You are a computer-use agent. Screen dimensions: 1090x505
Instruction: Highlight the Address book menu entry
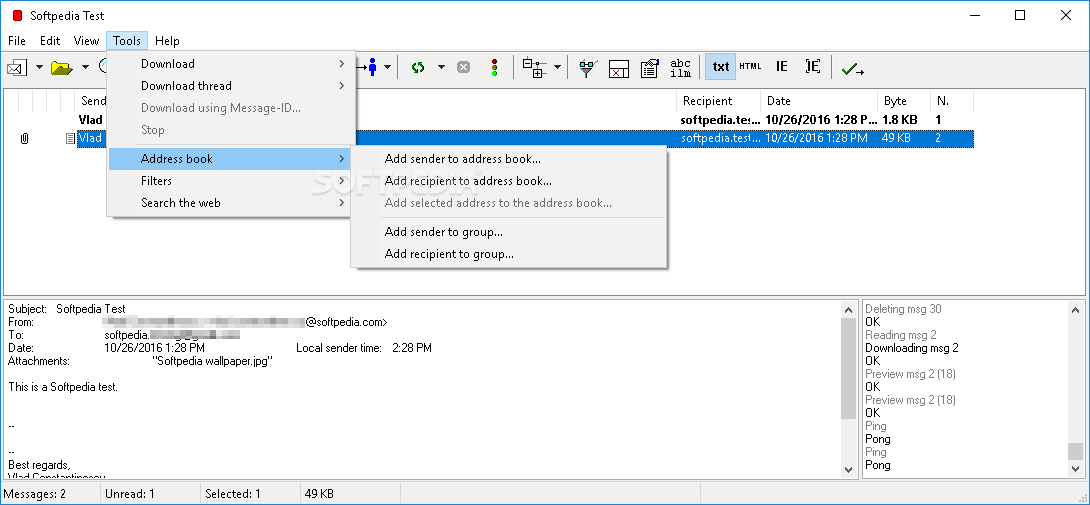pos(229,159)
